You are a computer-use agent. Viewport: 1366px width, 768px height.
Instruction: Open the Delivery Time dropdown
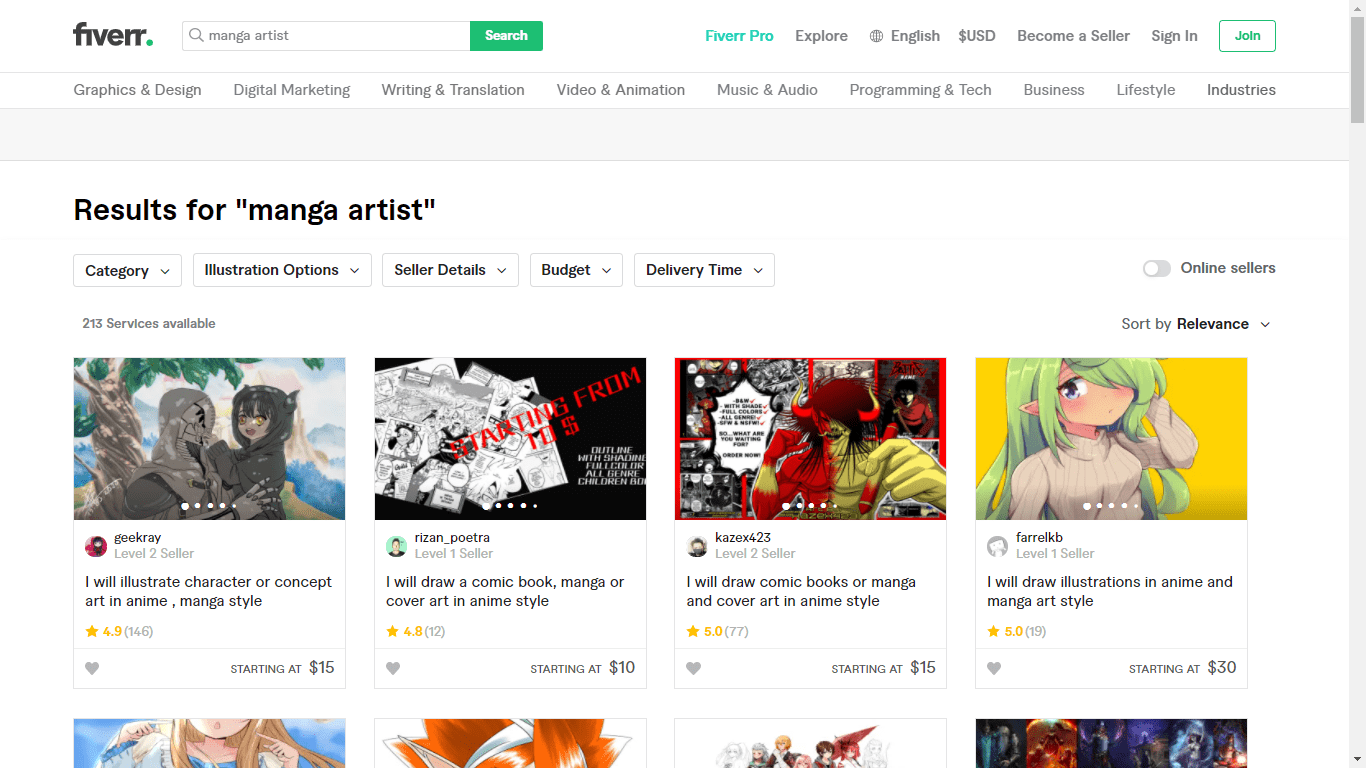pyautogui.click(x=704, y=270)
